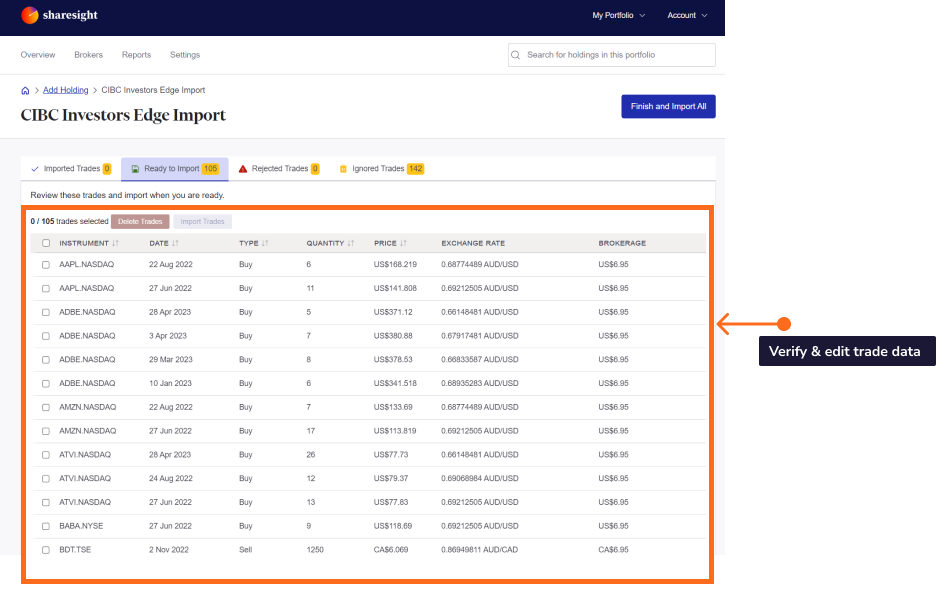Click the Import Trades button

[x=202, y=221]
